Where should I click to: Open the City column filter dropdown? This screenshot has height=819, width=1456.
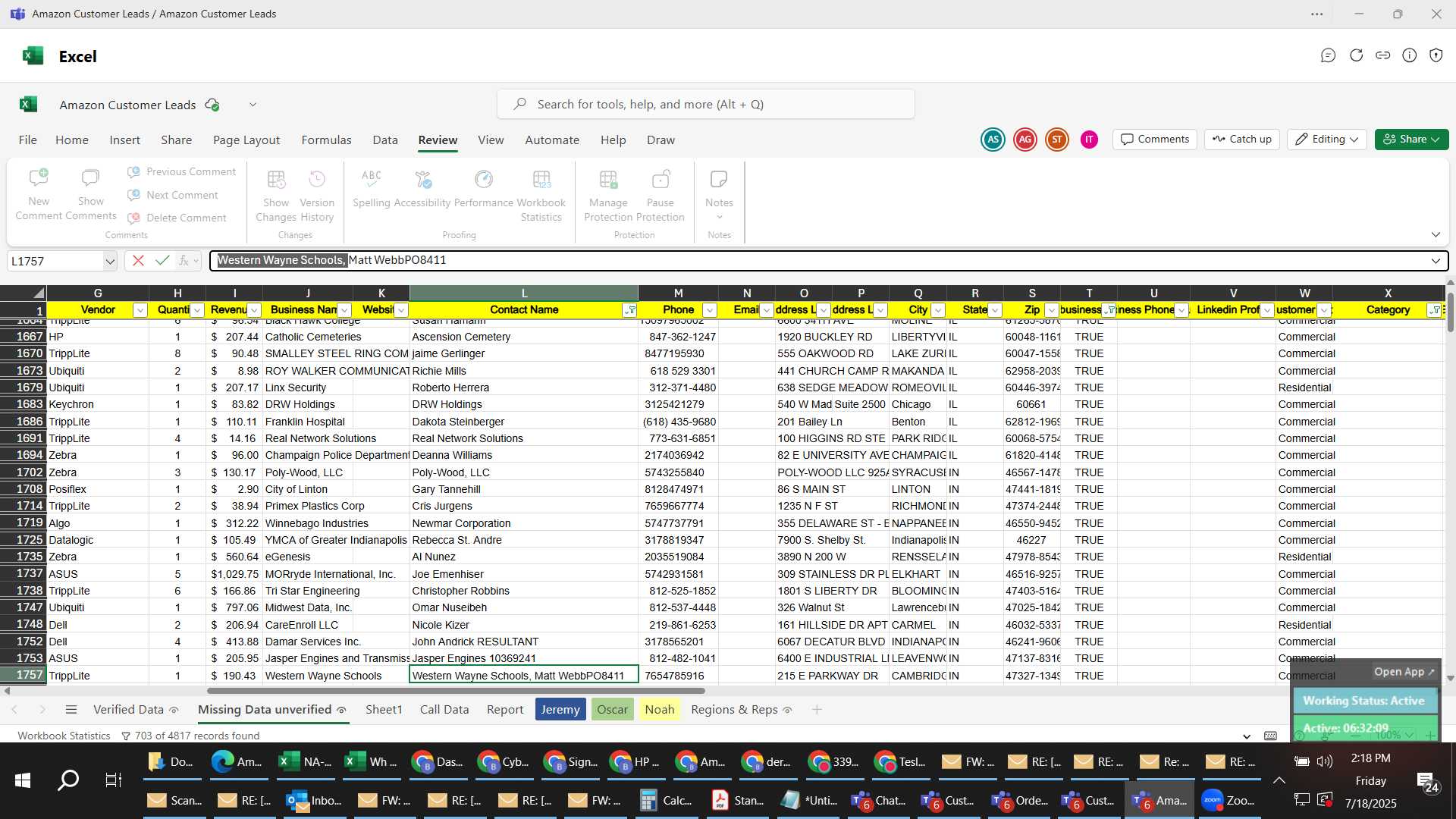tap(938, 310)
